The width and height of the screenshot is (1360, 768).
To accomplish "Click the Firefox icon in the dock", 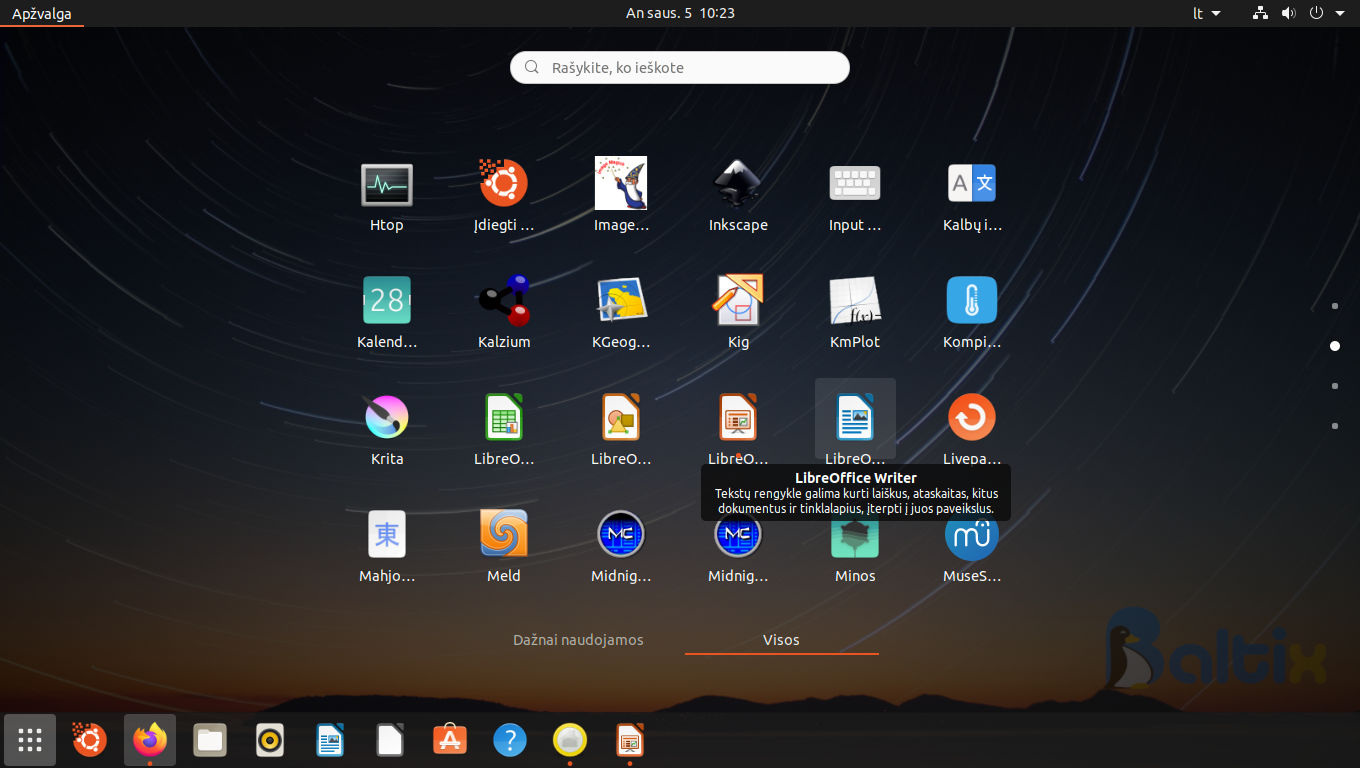I will [150, 740].
